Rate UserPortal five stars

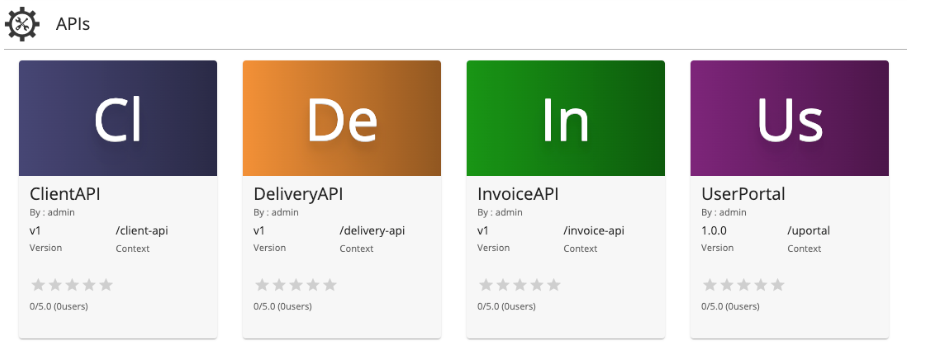[x=778, y=285]
